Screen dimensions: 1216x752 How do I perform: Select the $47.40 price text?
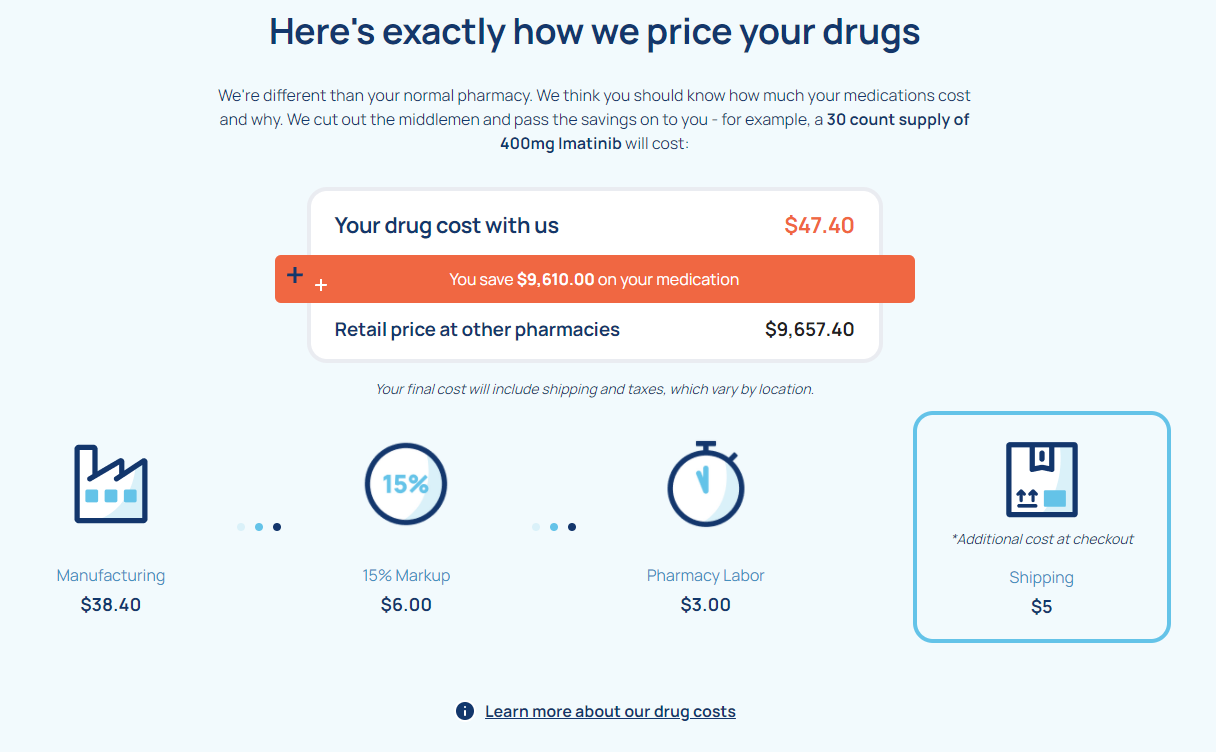point(819,225)
